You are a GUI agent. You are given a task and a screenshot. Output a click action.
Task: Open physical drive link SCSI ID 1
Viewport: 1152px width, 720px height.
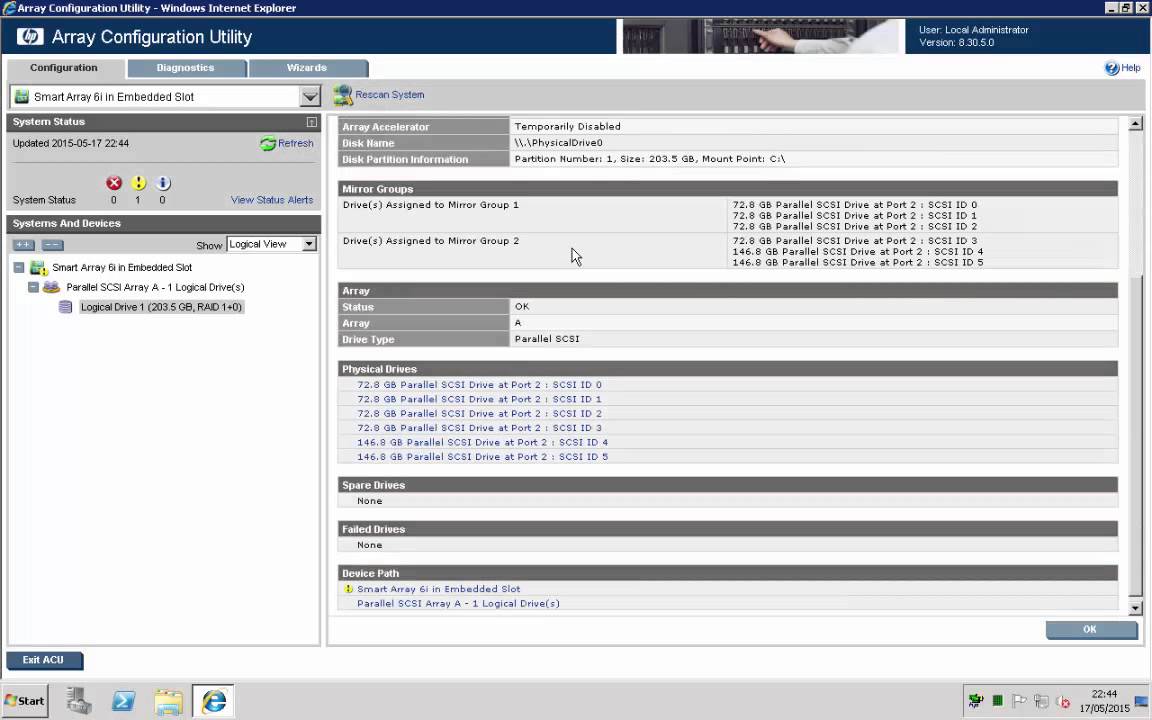(479, 399)
